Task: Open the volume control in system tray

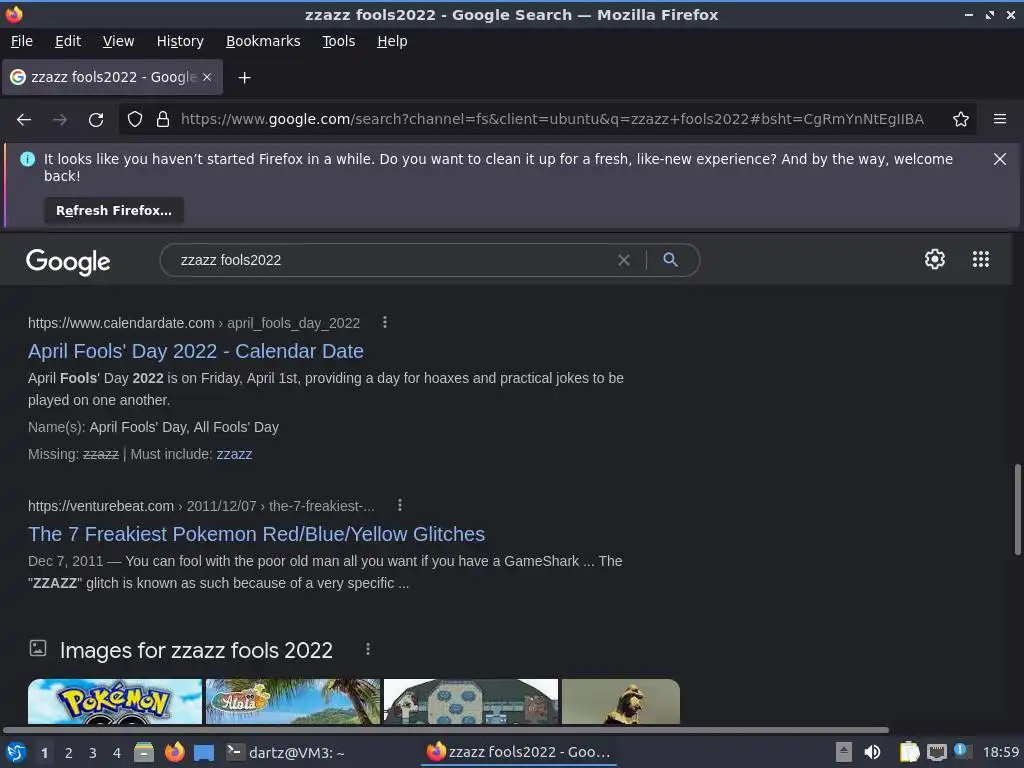Action: point(872,752)
